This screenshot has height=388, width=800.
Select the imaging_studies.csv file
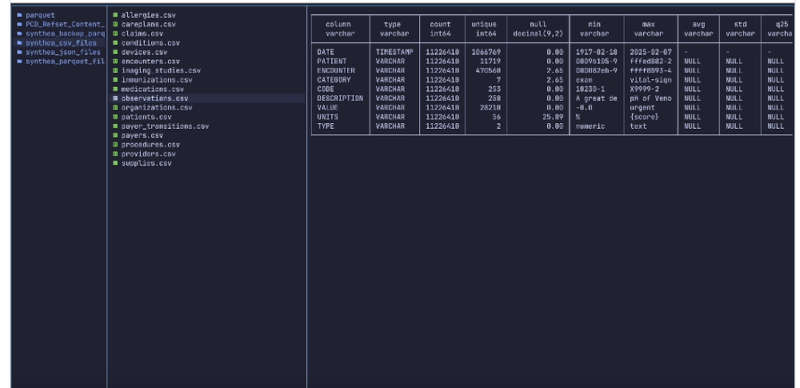pyautogui.click(x=161, y=70)
